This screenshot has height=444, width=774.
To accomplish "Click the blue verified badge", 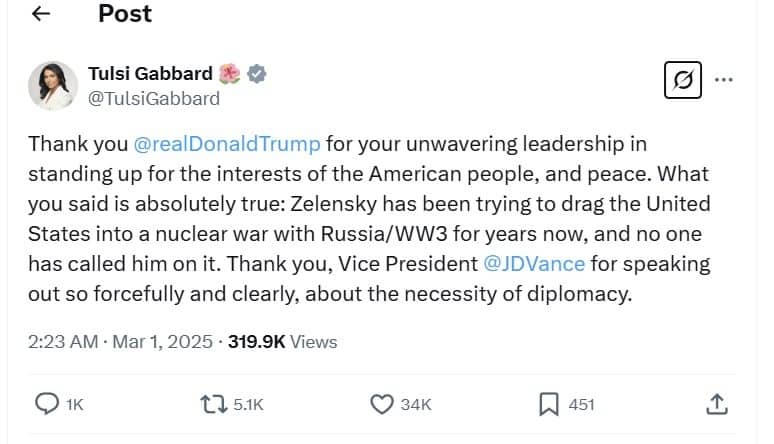I will click(257, 74).
